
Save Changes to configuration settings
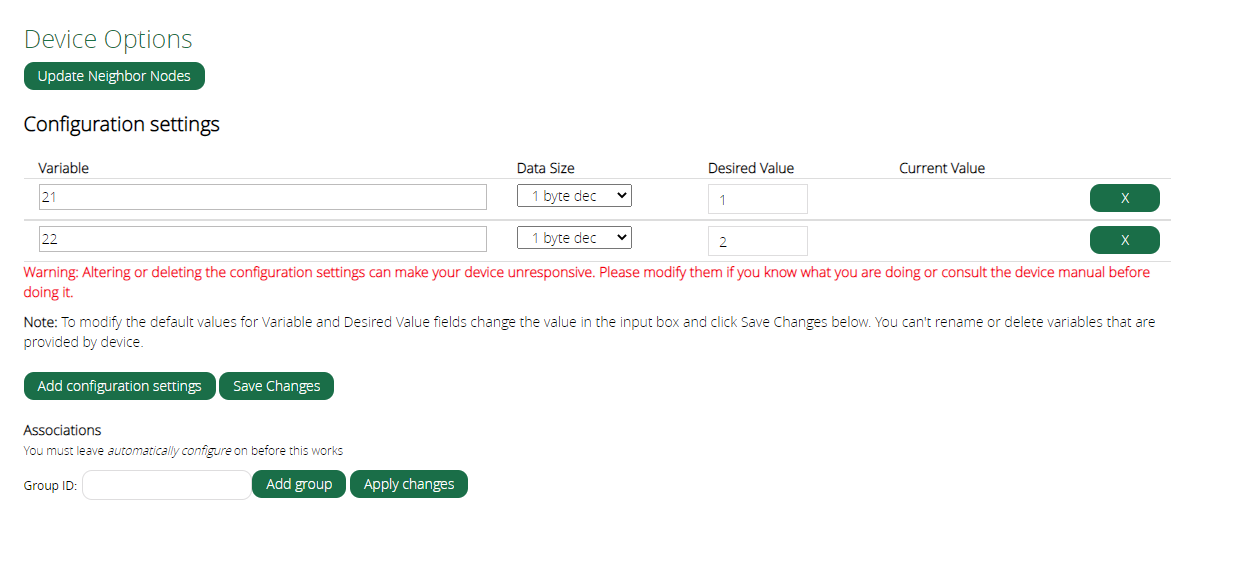click(277, 386)
